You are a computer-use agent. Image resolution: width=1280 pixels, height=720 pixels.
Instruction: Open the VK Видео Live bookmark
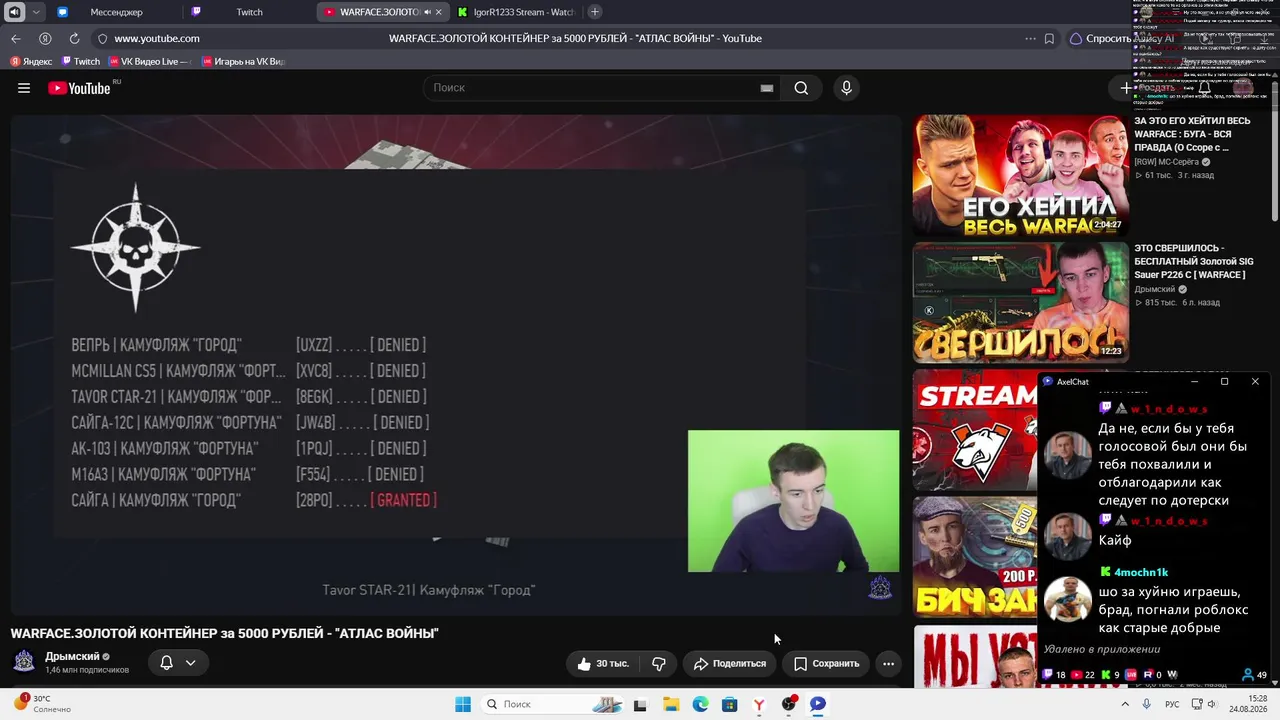(149, 62)
